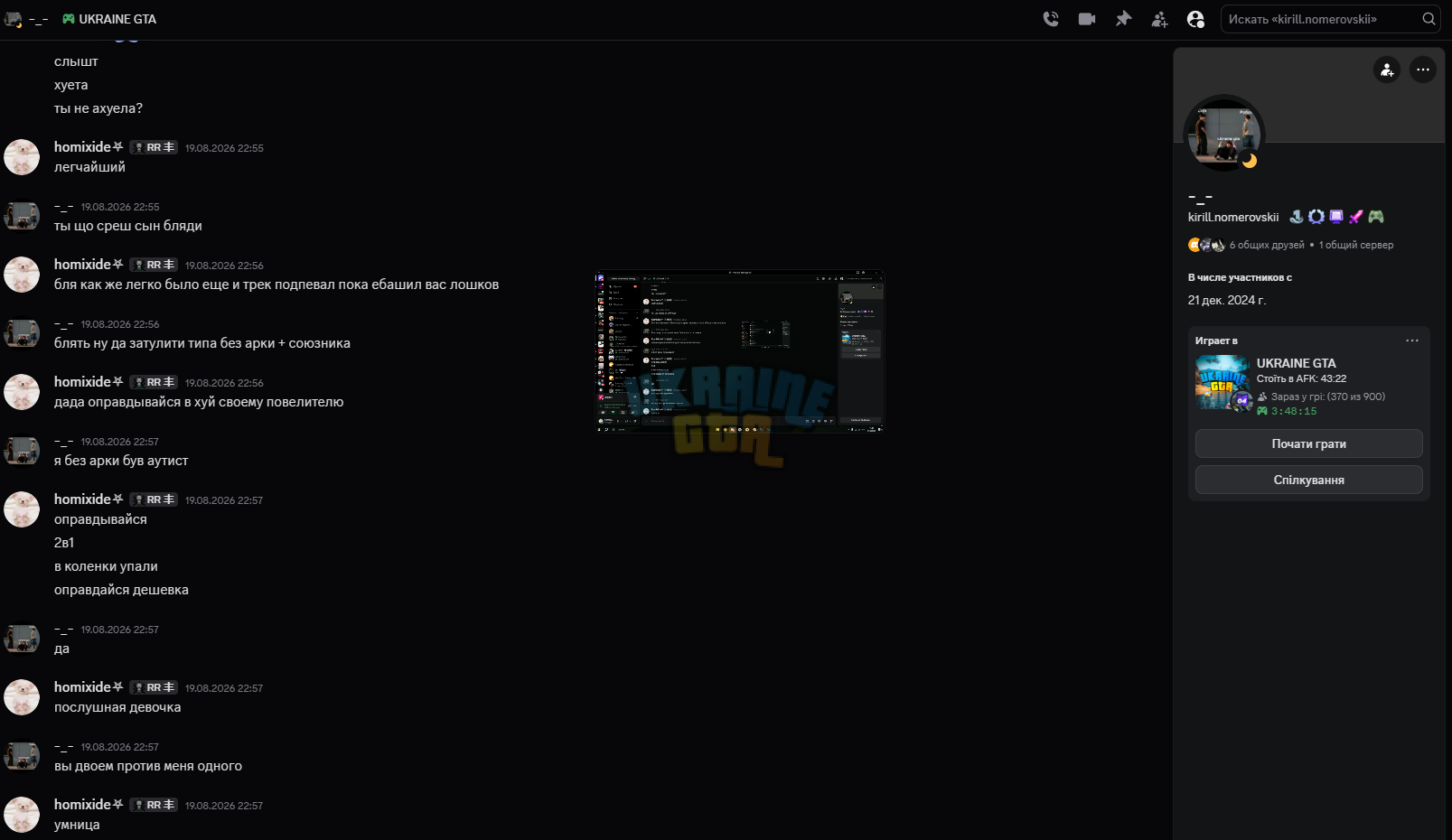Click the Стоїть в AFK: 43:22 status line
This screenshot has height=840, width=1452.
(1301, 378)
